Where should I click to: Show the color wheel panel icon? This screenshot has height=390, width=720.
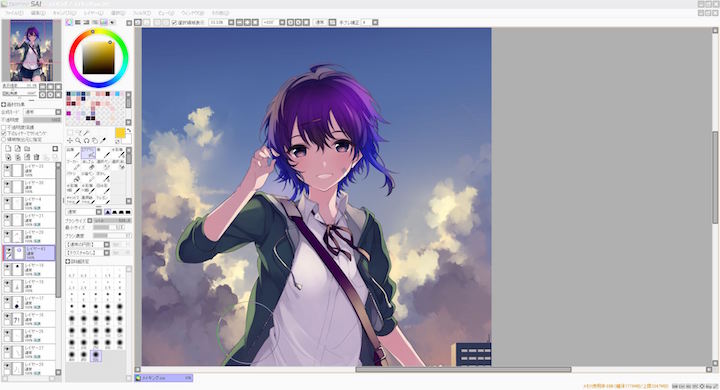(69, 22)
